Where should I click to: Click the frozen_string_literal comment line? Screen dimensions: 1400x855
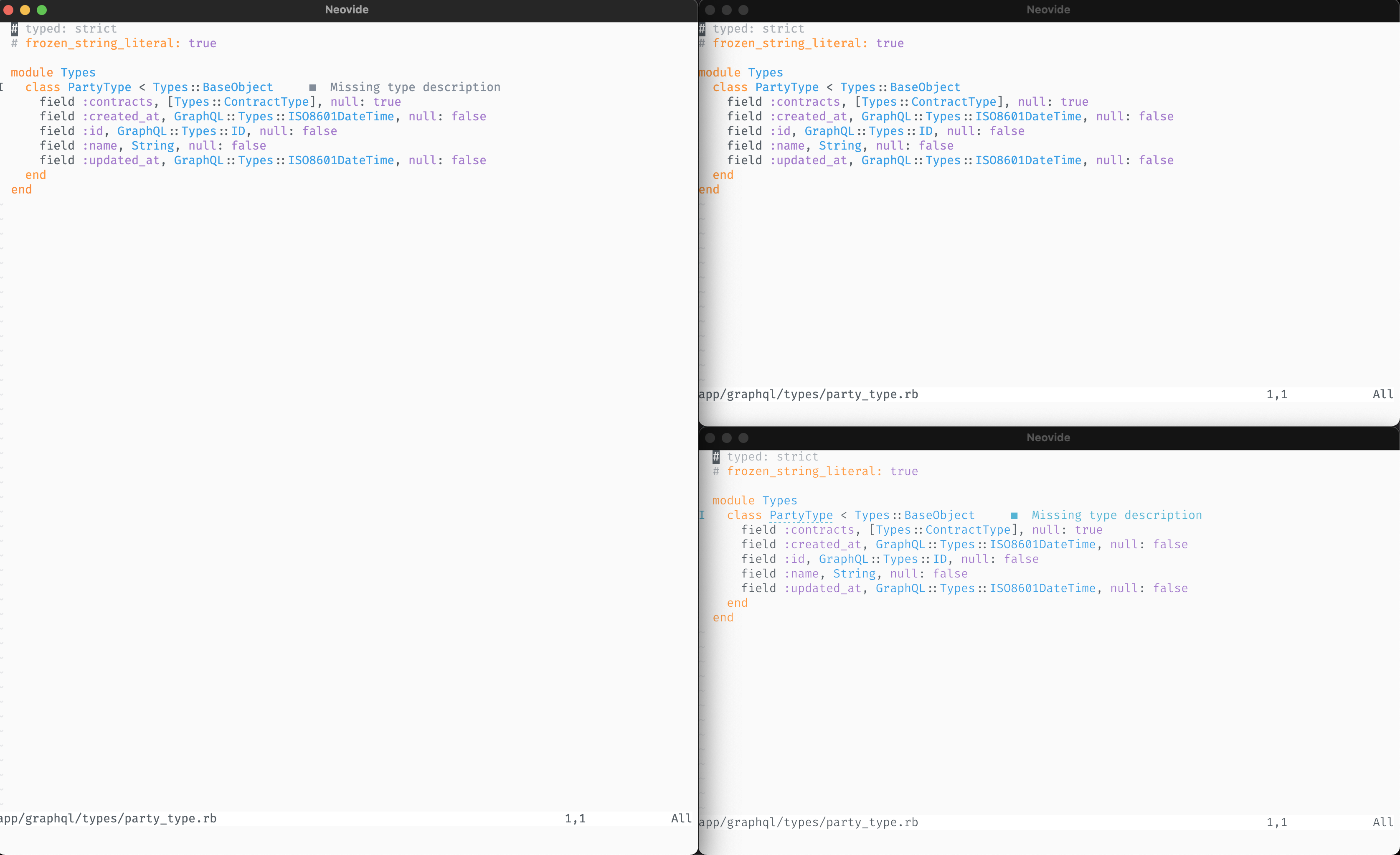pos(114,43)
